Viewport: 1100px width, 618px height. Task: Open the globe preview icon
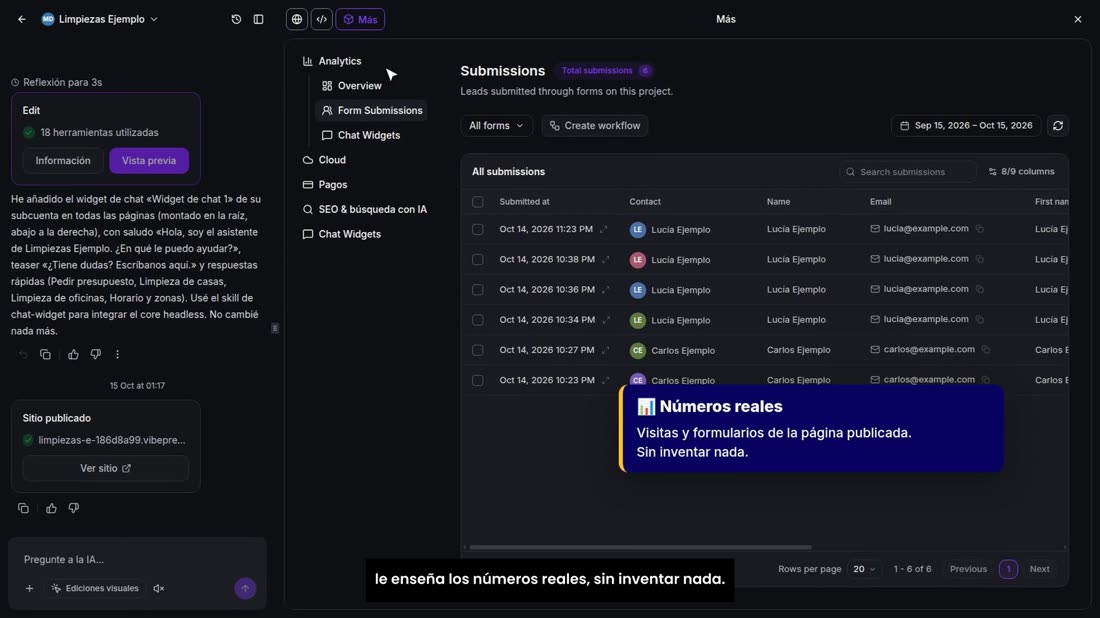[297, 20]
